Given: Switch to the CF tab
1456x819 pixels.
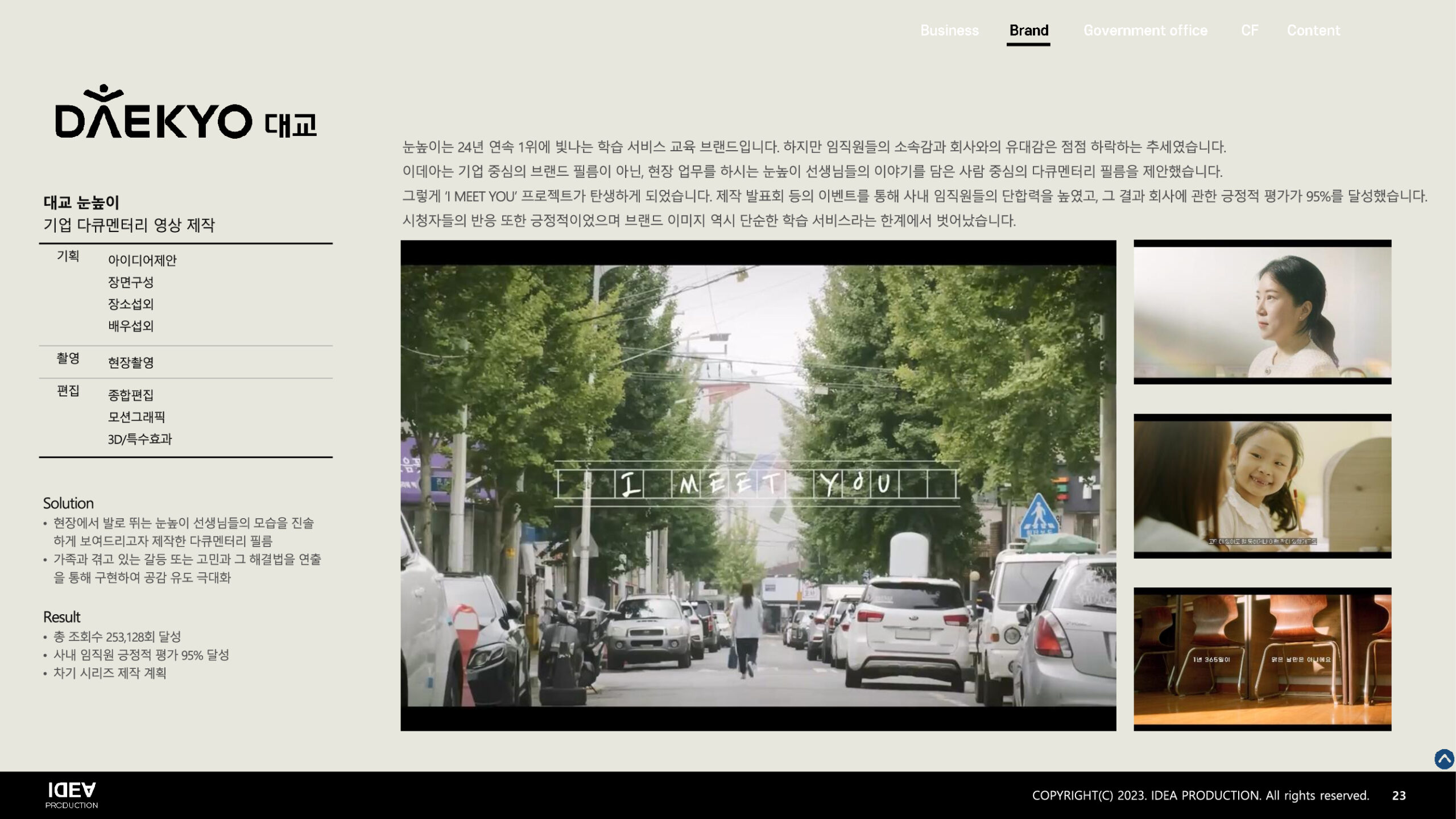Looking at the screenshot, I should point(1249,30).
